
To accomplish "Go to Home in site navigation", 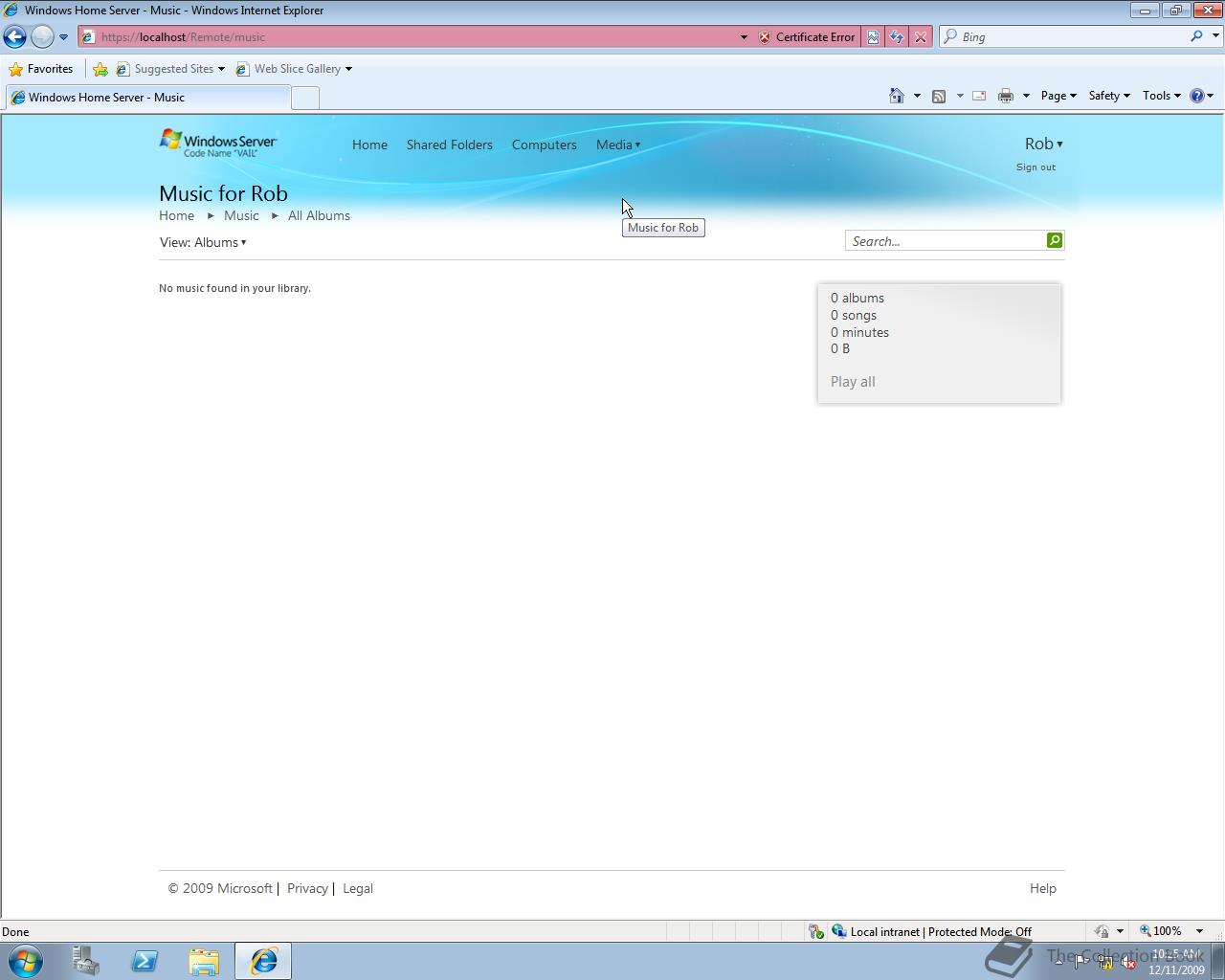I will (369, 145).
